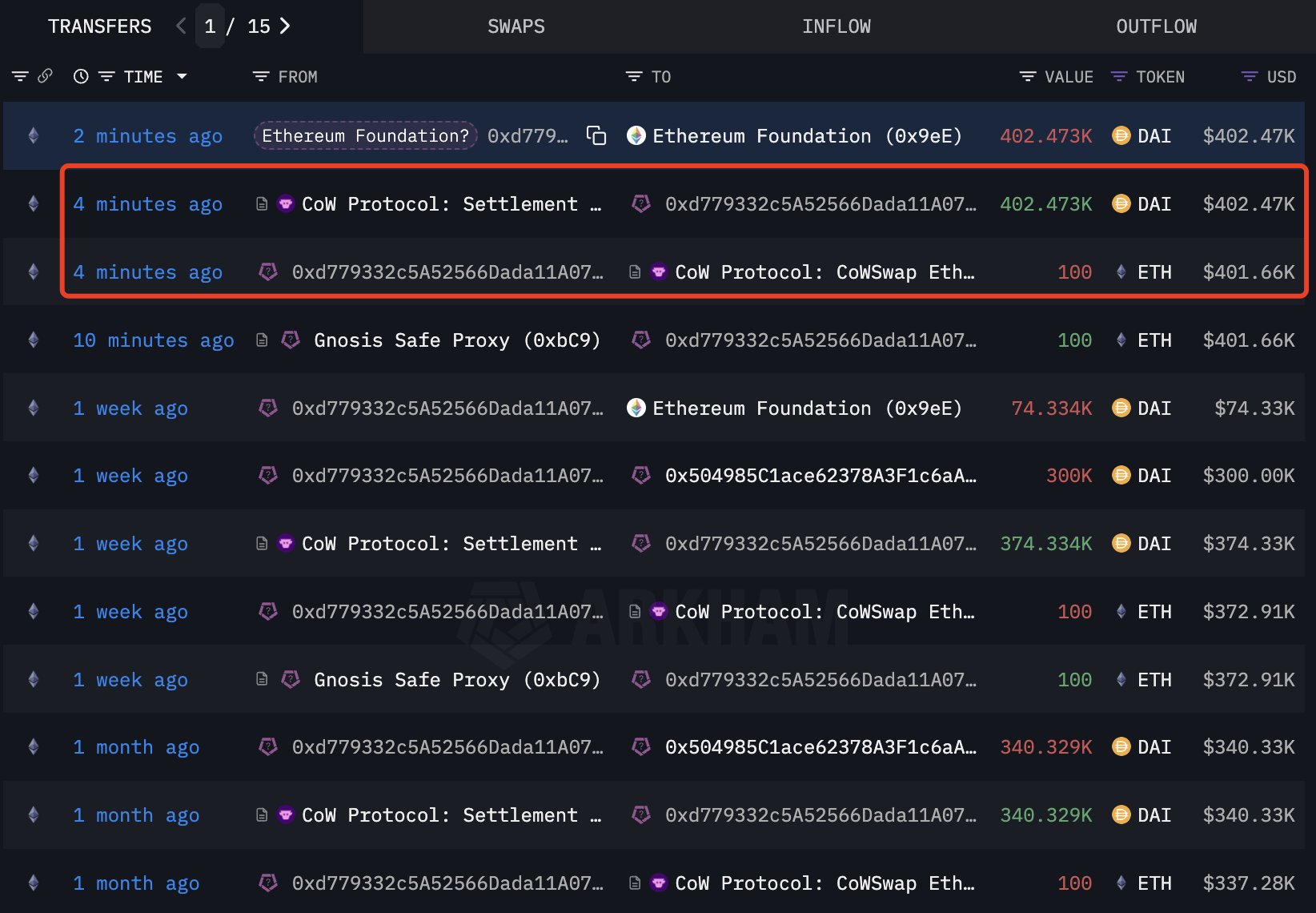Open the FROM column filter

click(x=260, y=77)
